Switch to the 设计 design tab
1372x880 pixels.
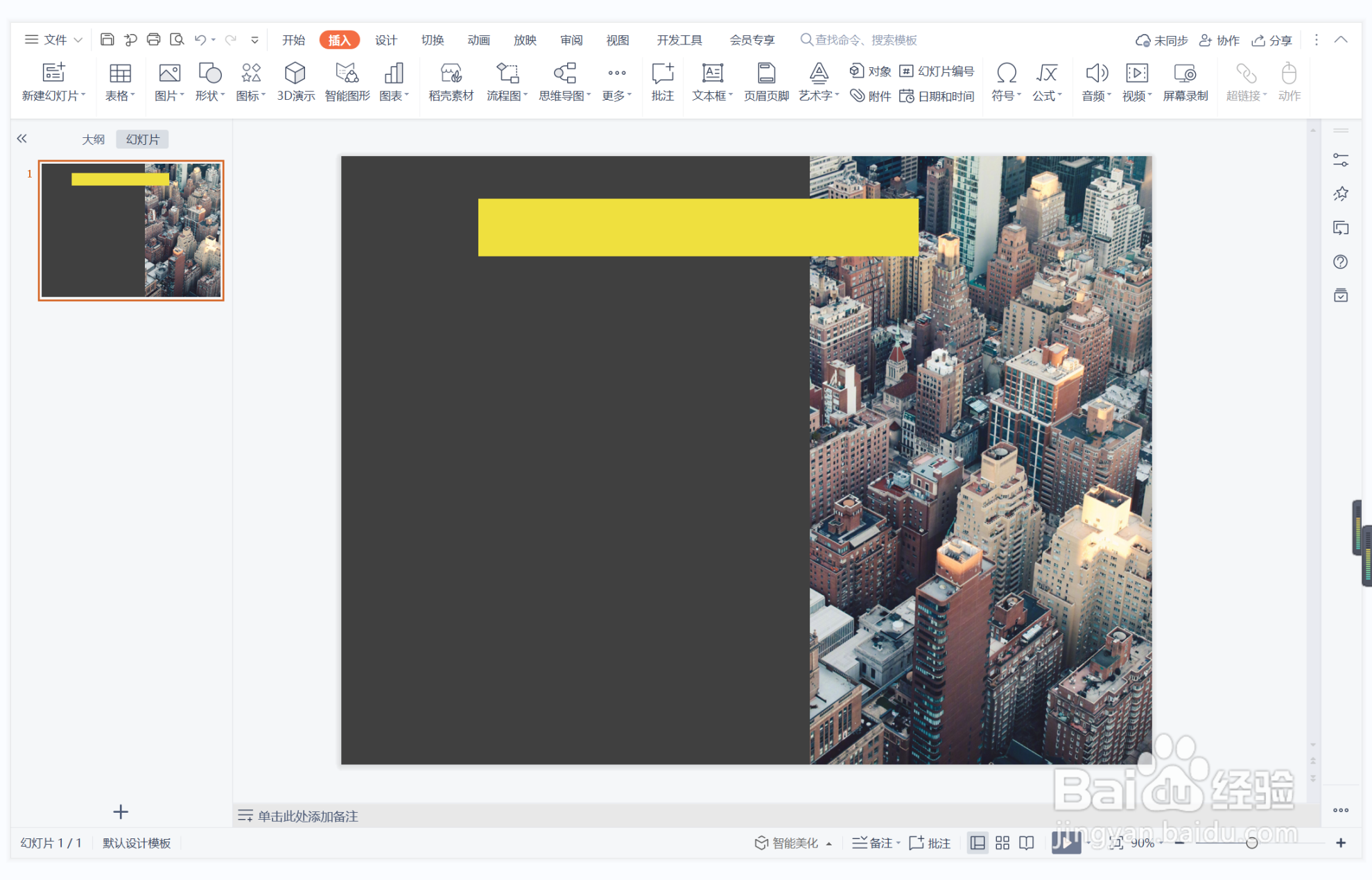click(385, 40)
